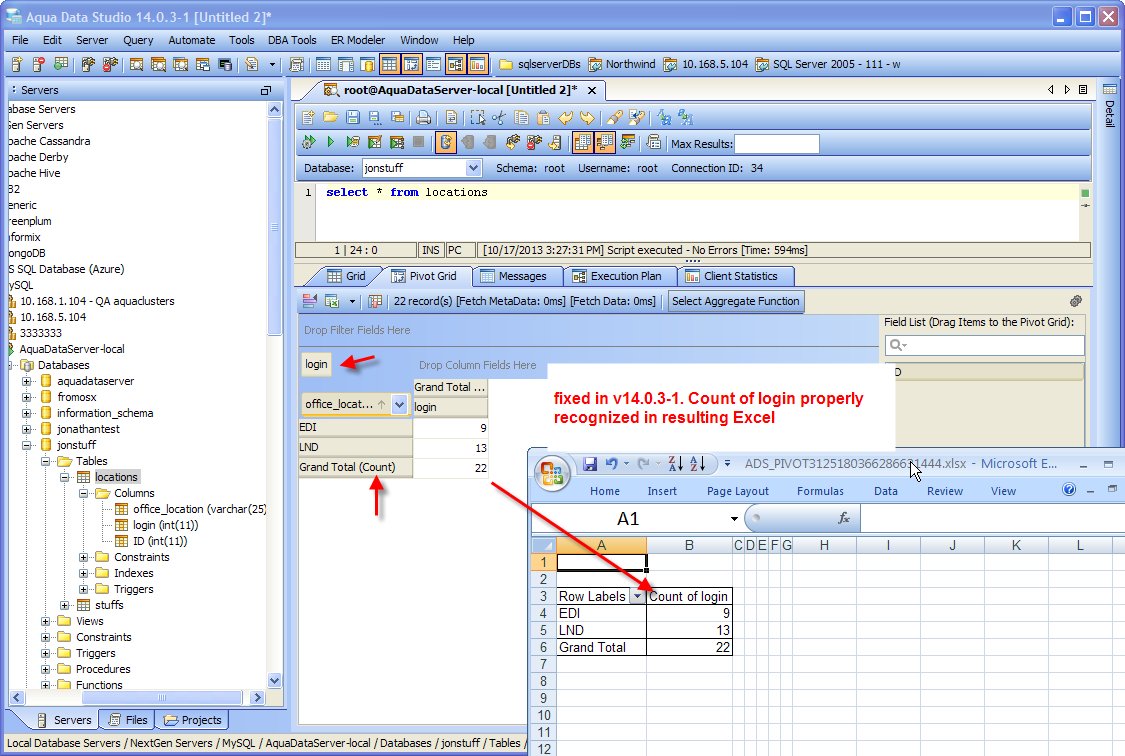This screenshot has width=1125, height=756.
Task: Click the Undo arrow in the editor toolbar
Action: pos(566,118)
